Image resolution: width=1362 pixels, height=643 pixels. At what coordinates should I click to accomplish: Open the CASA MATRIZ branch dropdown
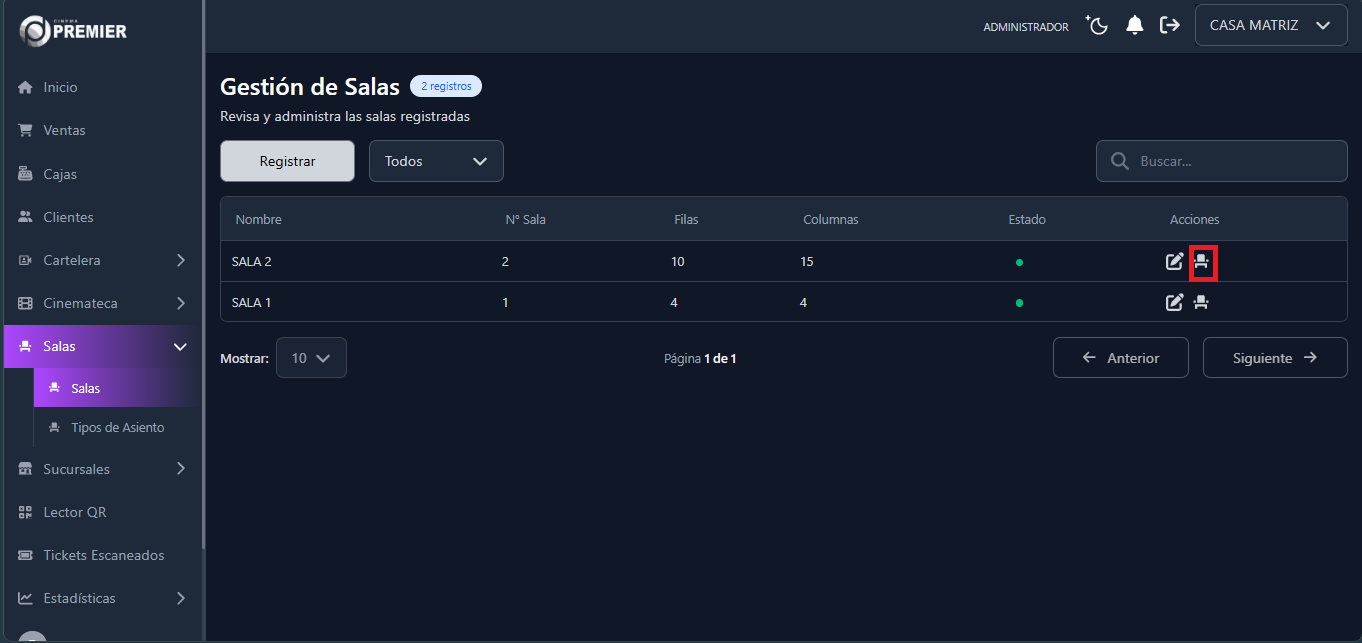tap(1270, 26)
